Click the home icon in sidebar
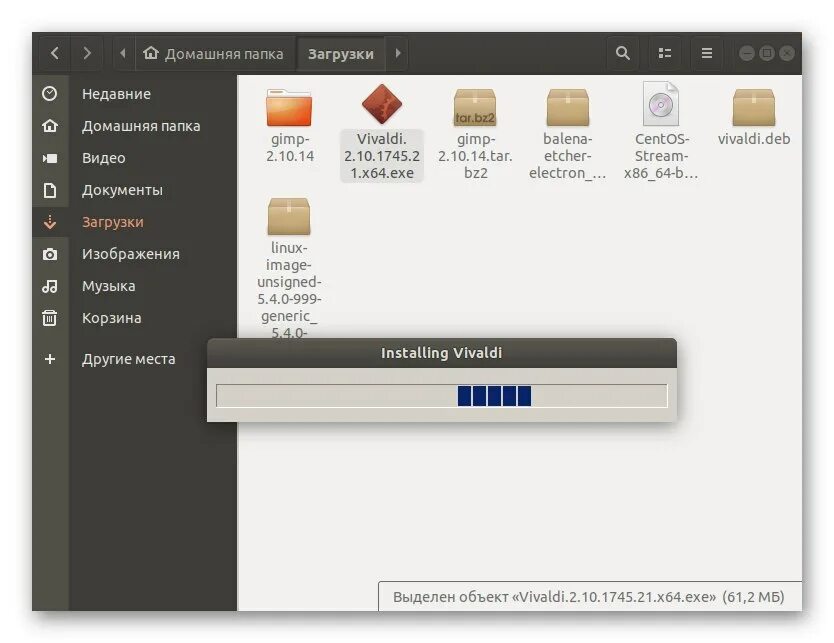 pyautogui.click(x=49, y=126)
